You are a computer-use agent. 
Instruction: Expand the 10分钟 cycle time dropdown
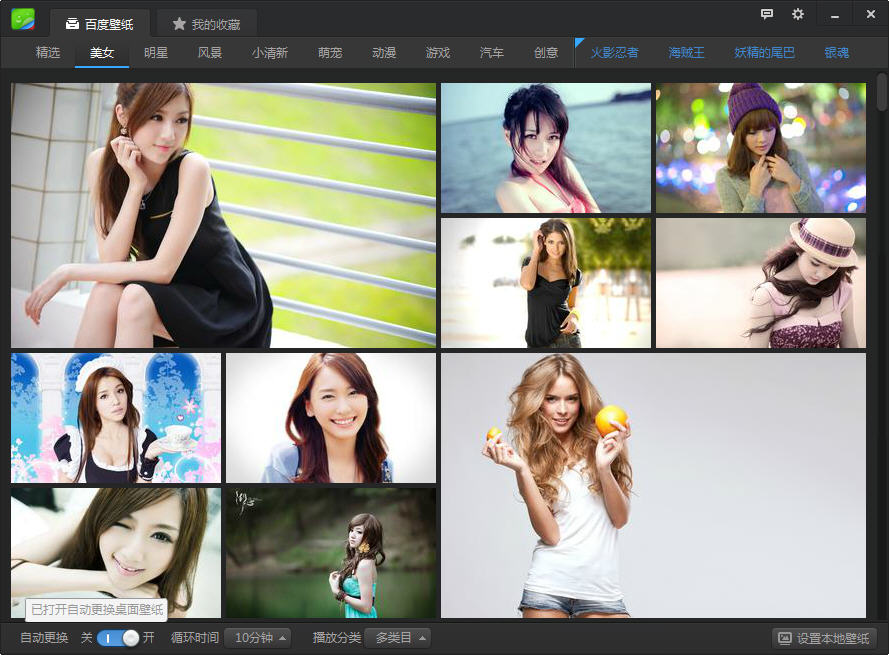coord(257,638)
